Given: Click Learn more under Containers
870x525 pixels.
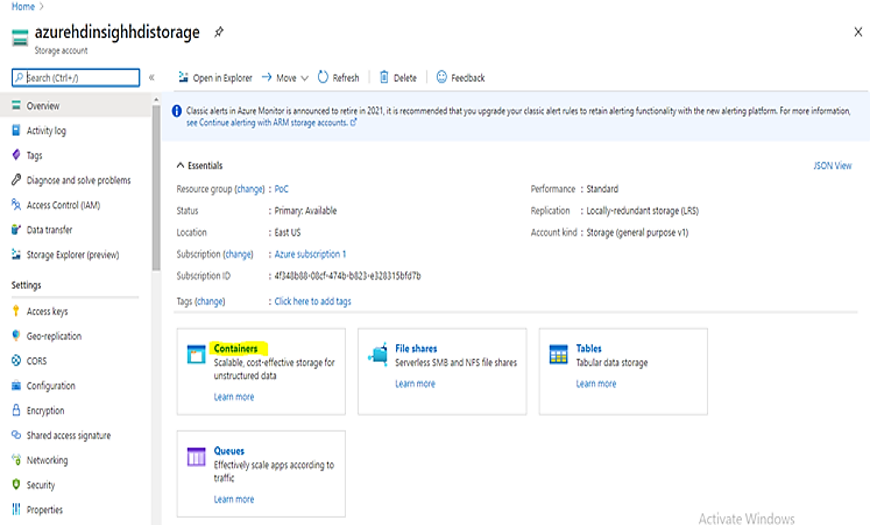Looking at the screenshot, I should (x=234, y=397).
